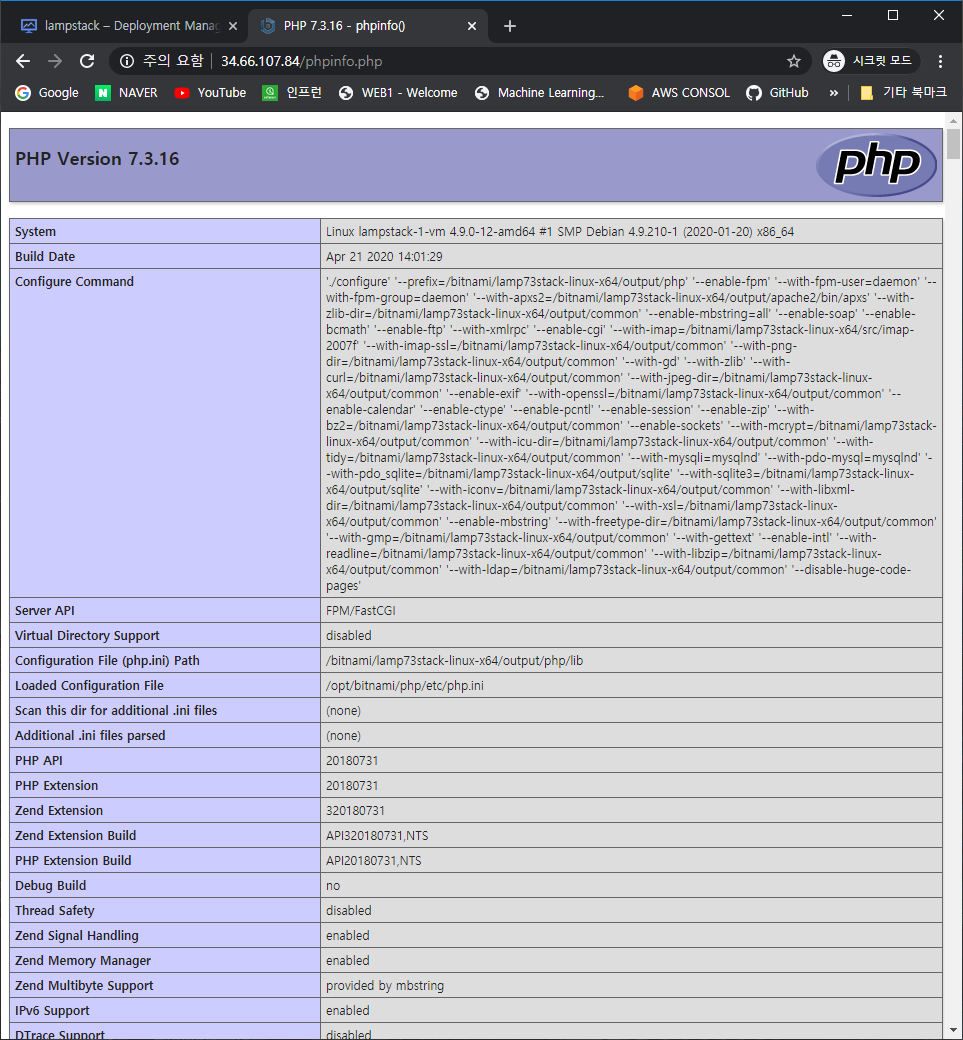Close the lampstack Deployment Manager tab

[x=233, y=26]
